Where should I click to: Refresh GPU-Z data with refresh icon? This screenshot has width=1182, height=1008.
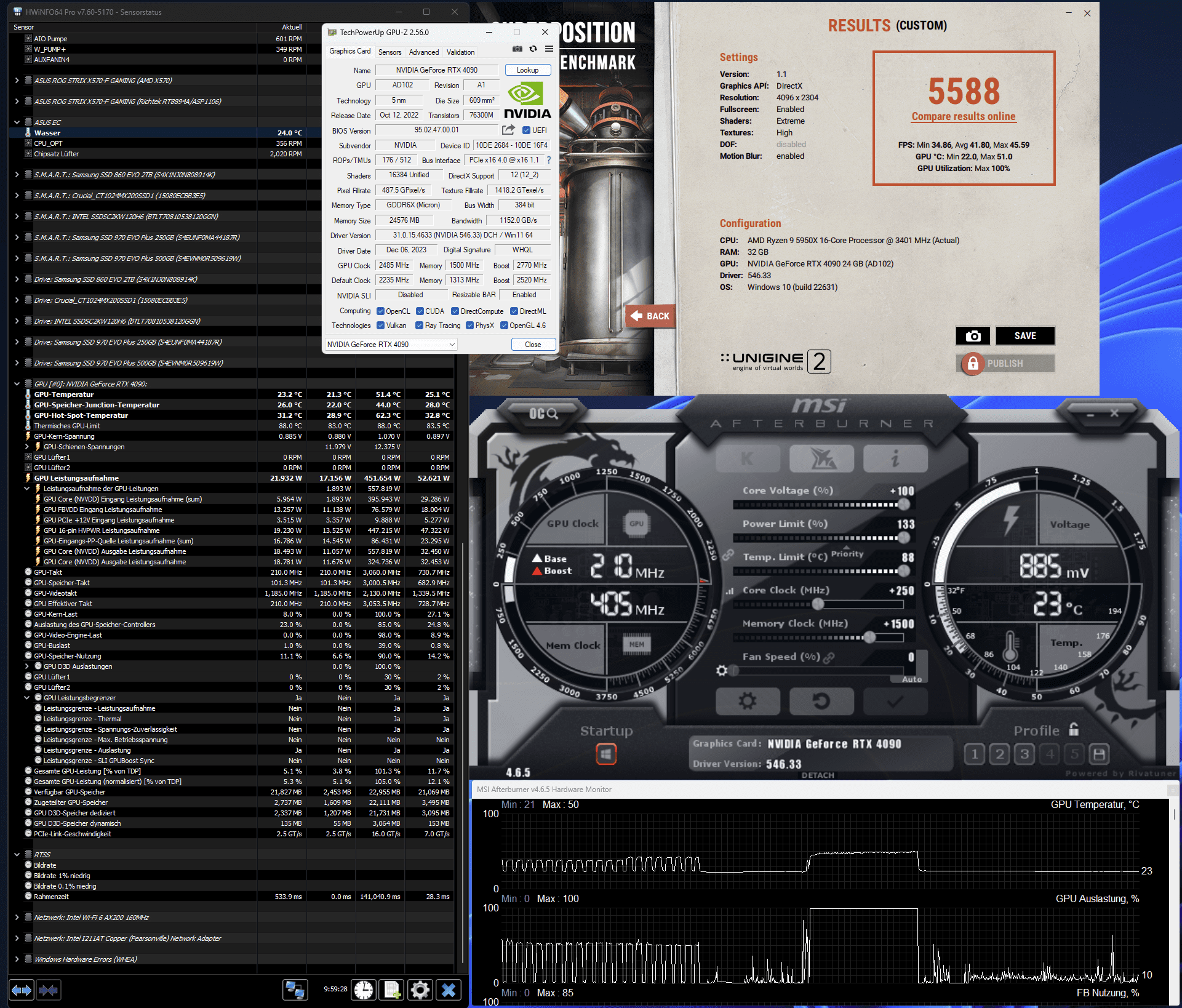click(533, 49)
